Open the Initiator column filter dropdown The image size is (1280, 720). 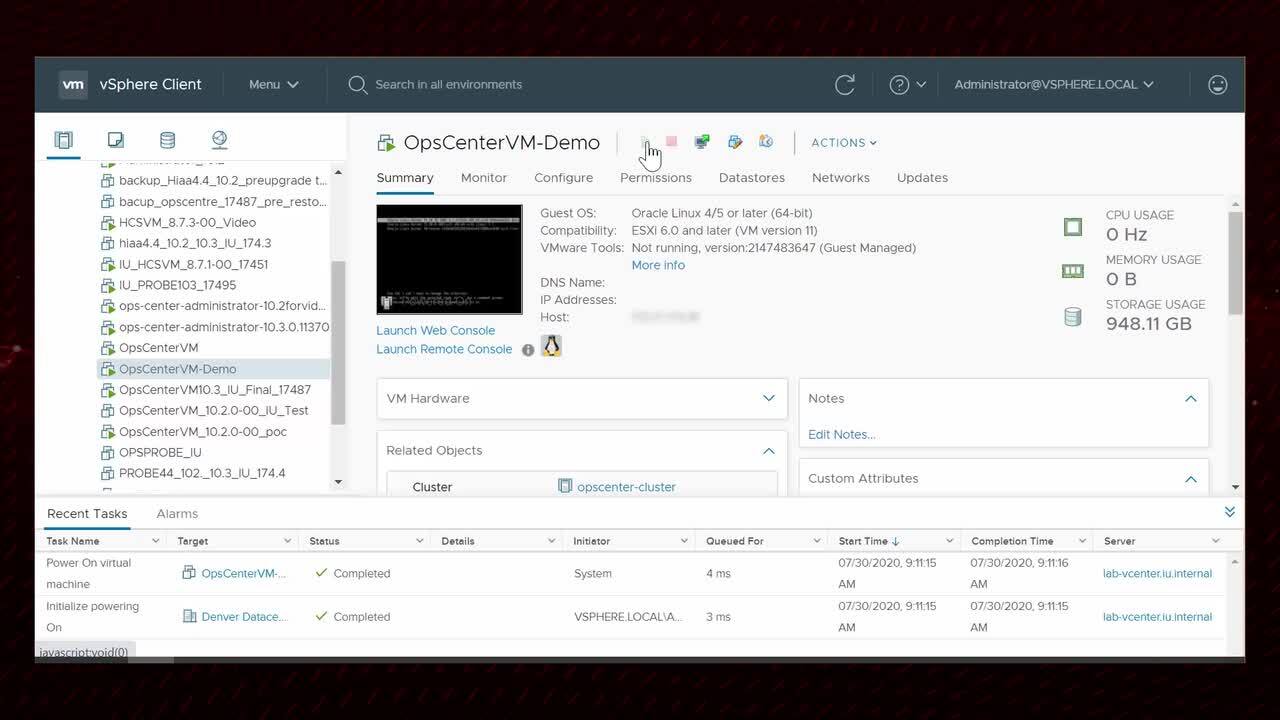coord(684,541)
